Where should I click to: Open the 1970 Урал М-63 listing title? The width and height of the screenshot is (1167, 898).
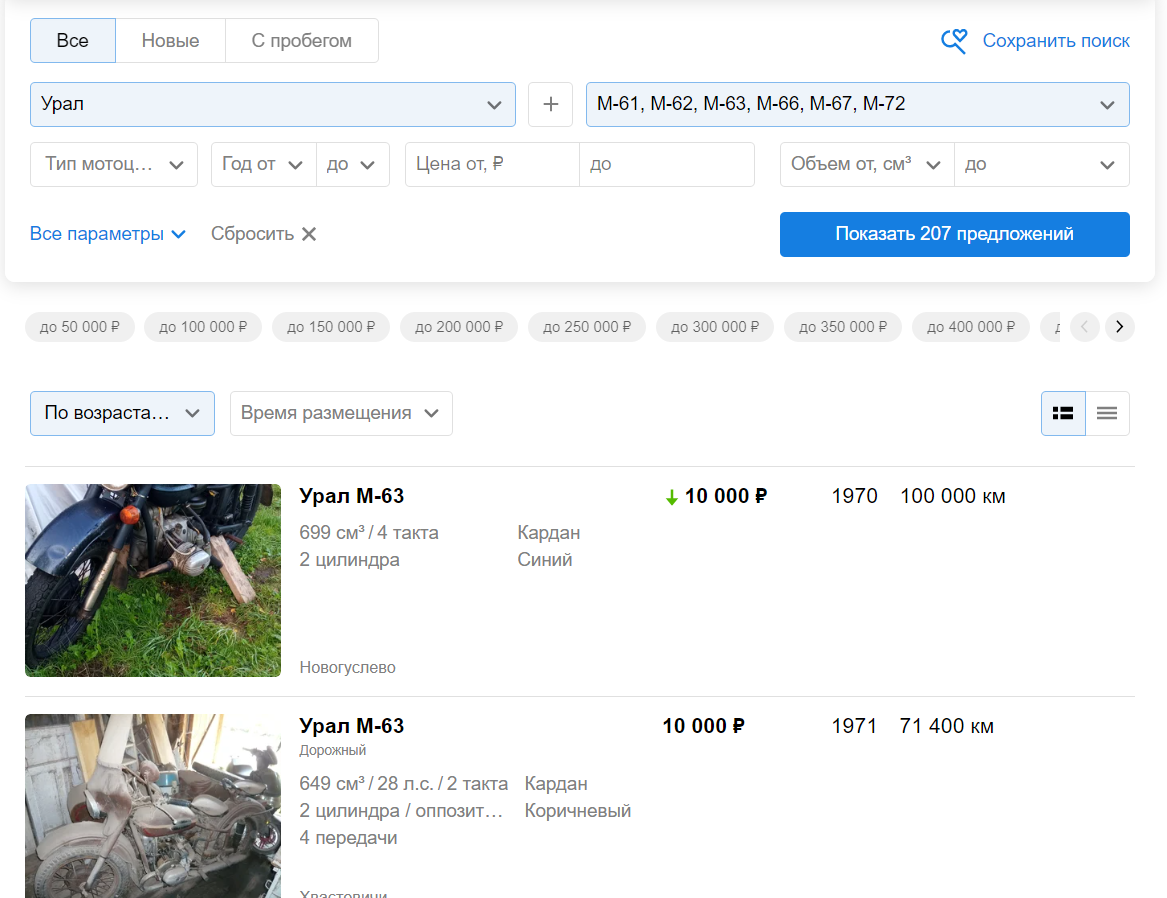pyautogui.click(x=351, y=496)
